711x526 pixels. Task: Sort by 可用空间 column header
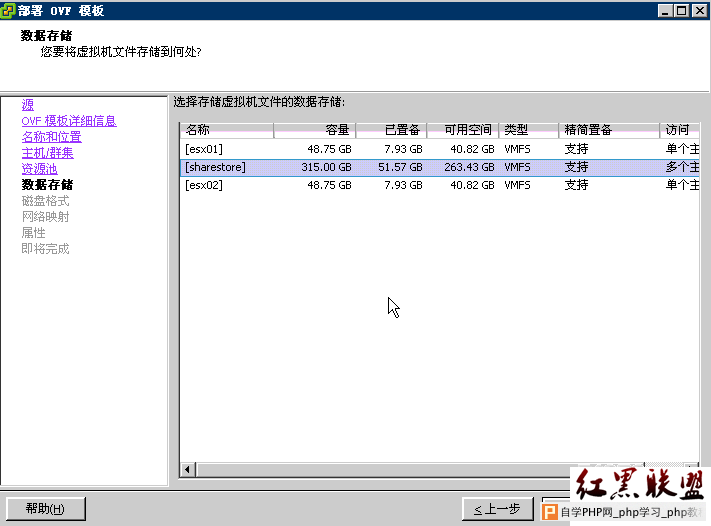tap(463, 130)
